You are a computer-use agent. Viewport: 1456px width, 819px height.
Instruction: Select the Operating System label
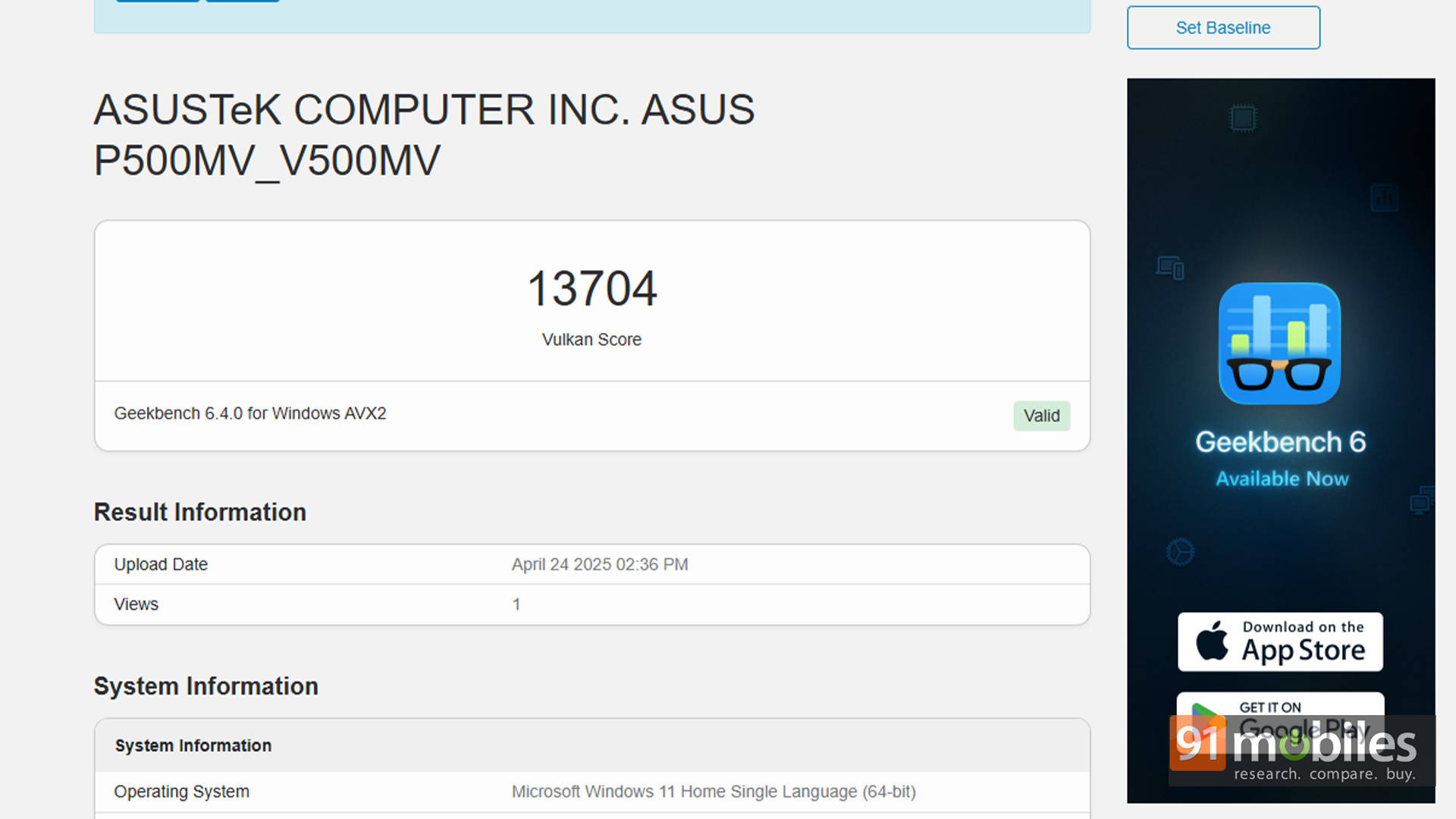181,792
